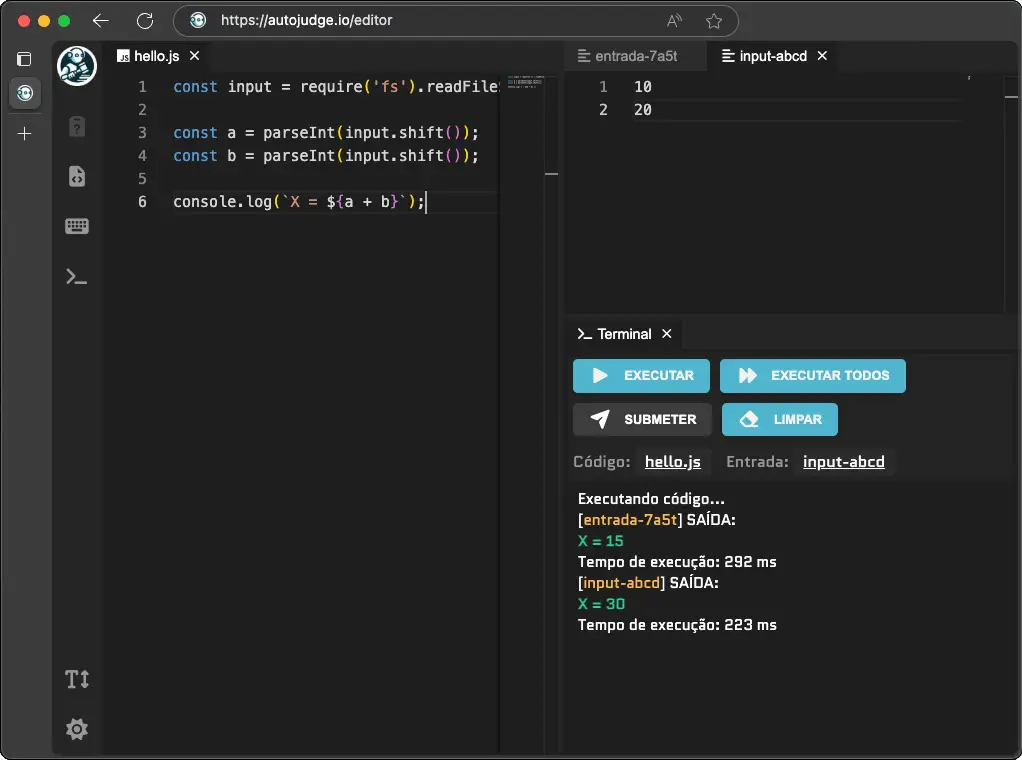
Task: Click the AutoJudge robot logo
Action: point(77,66)
